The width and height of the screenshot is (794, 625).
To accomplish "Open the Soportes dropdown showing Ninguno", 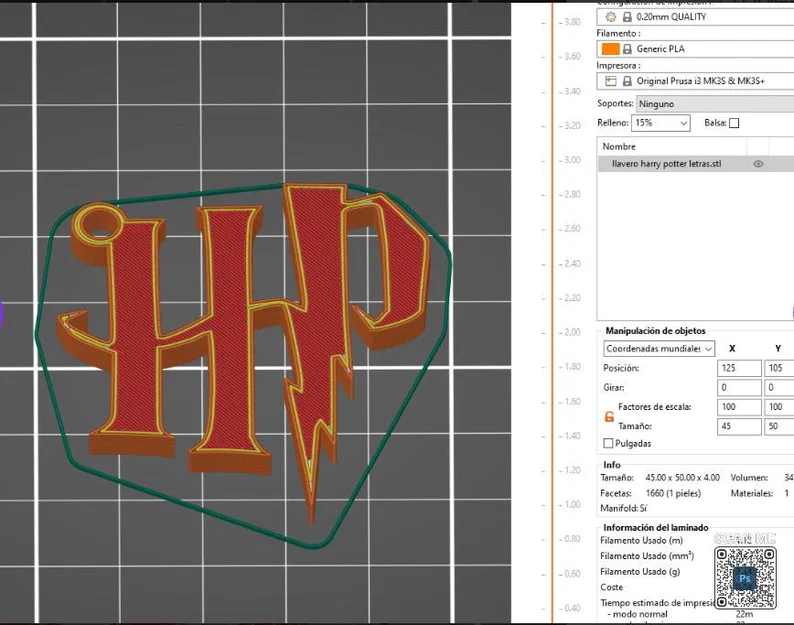I will 714,103.
